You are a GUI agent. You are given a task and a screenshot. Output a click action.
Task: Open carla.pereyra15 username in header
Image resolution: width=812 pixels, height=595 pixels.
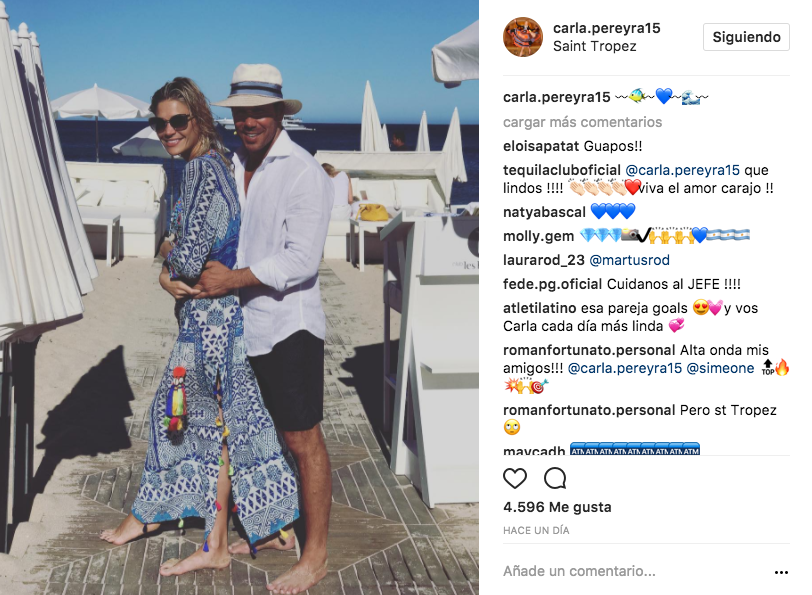pos(606,28)
